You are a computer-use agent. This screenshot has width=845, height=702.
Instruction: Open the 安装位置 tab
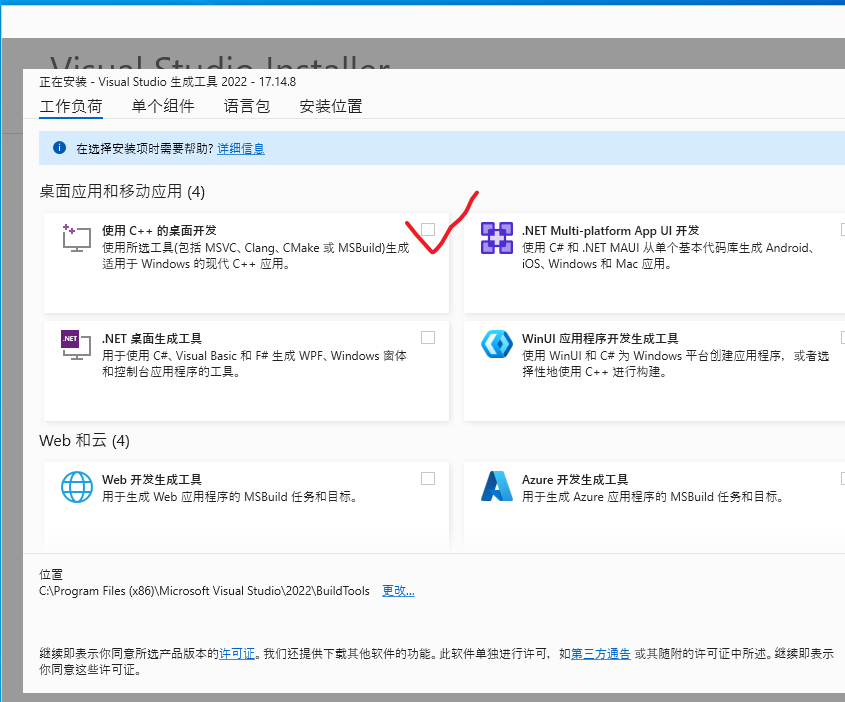pos(330,106)
